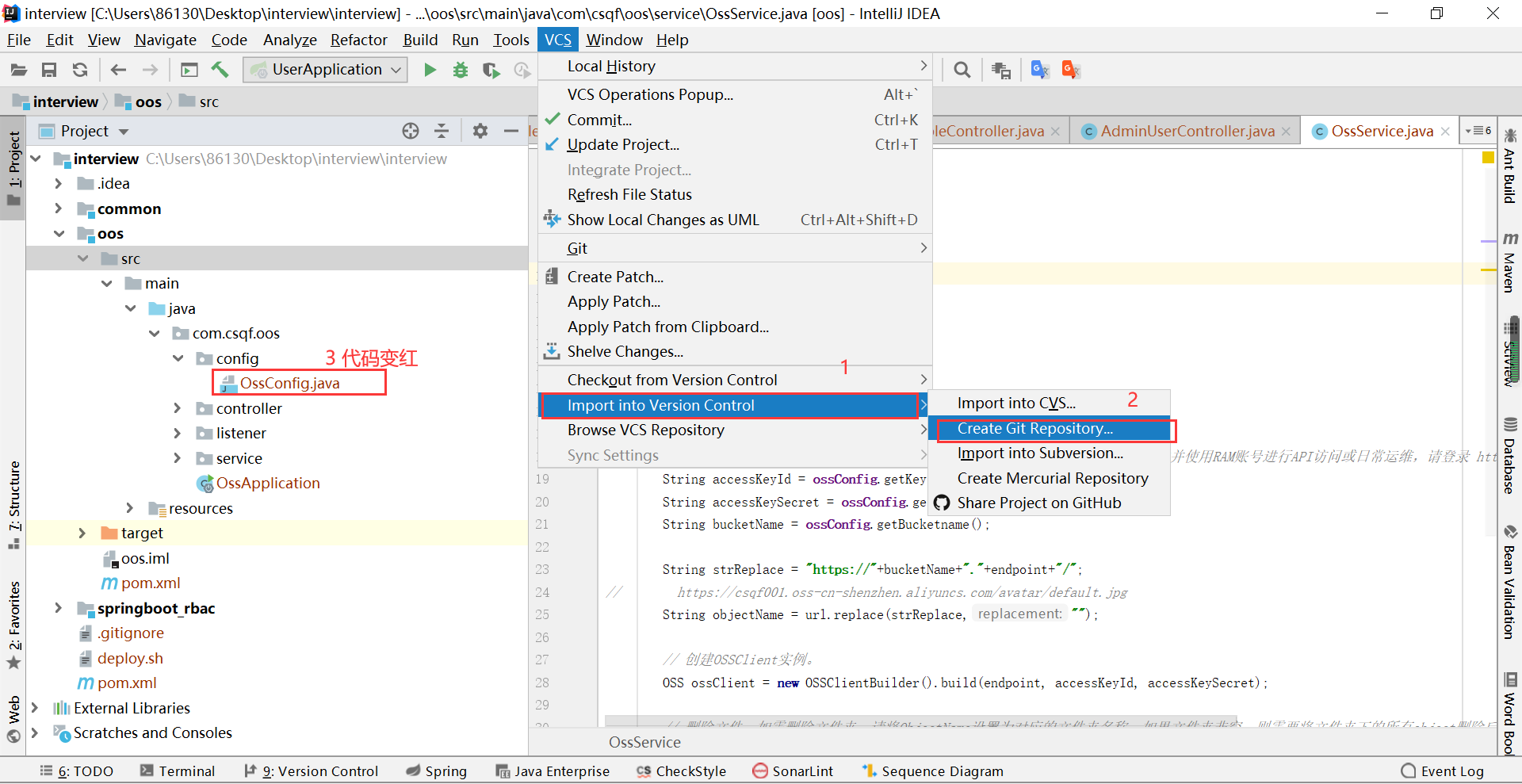Expand the listener package

(178, 434)
